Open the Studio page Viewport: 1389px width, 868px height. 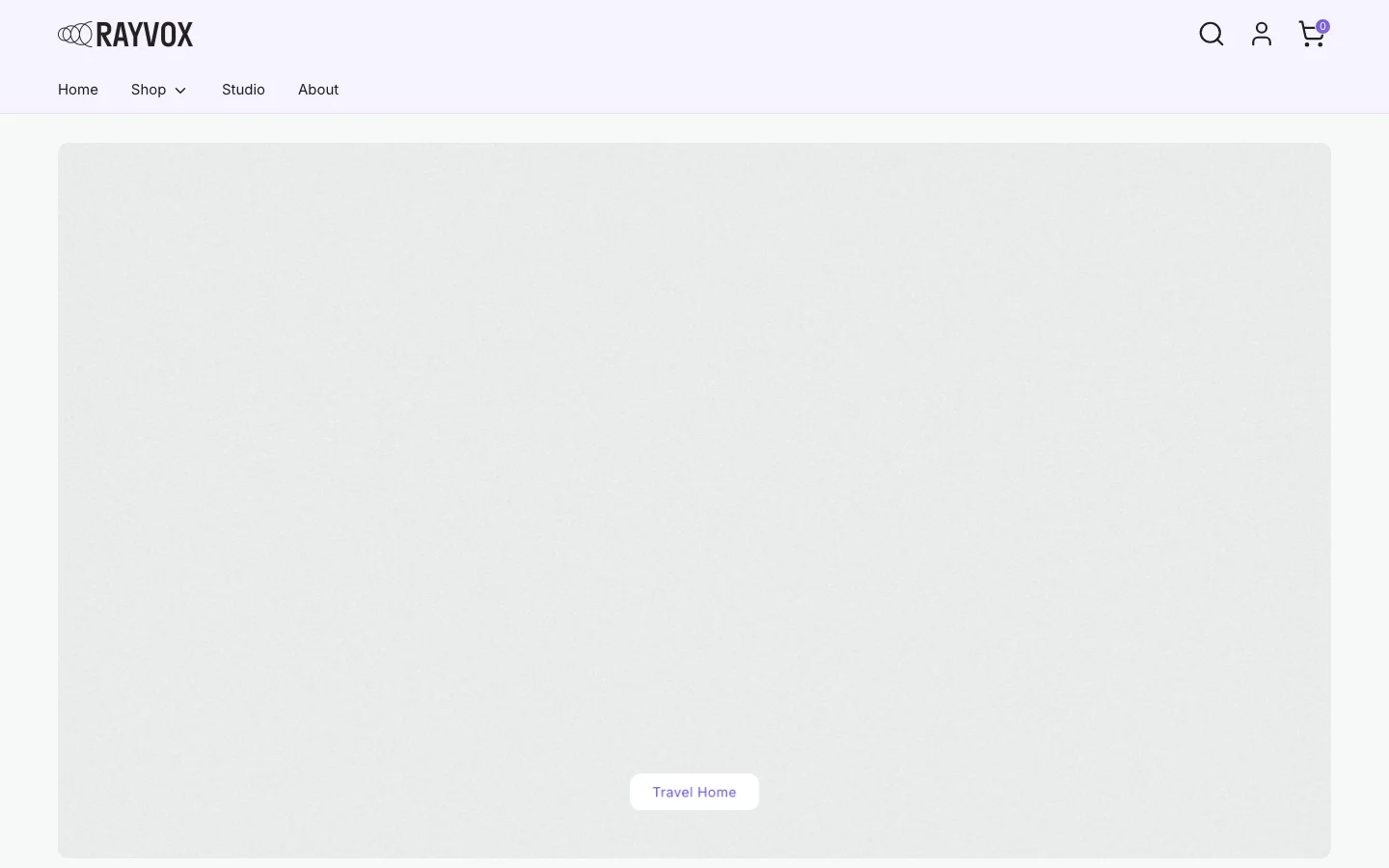[x=243, y=90]
